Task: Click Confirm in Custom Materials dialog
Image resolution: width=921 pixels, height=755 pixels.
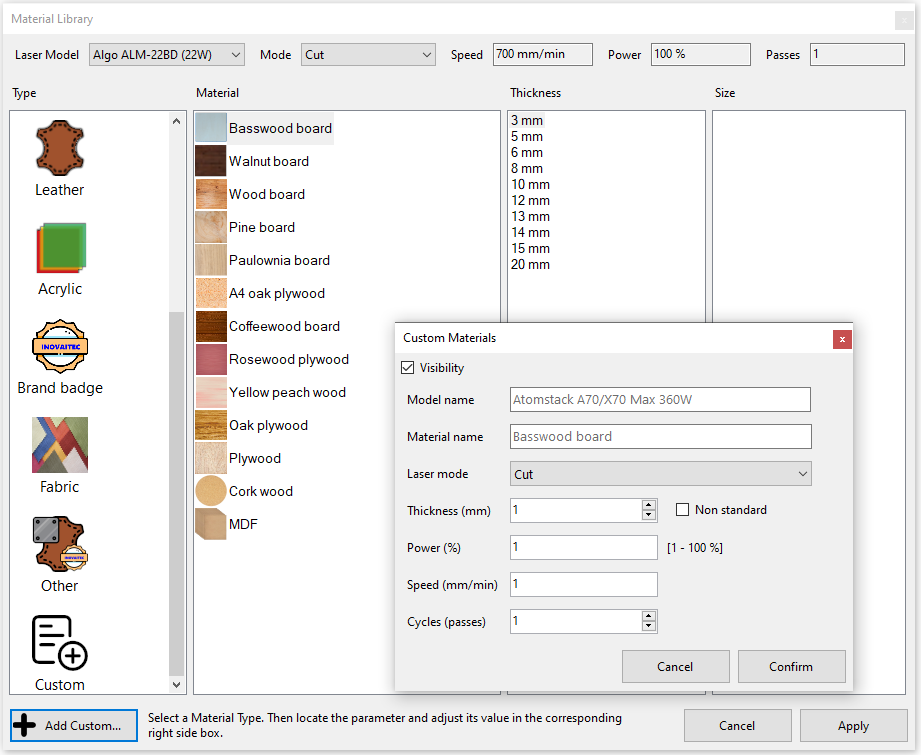Action: tap(791, 667)
